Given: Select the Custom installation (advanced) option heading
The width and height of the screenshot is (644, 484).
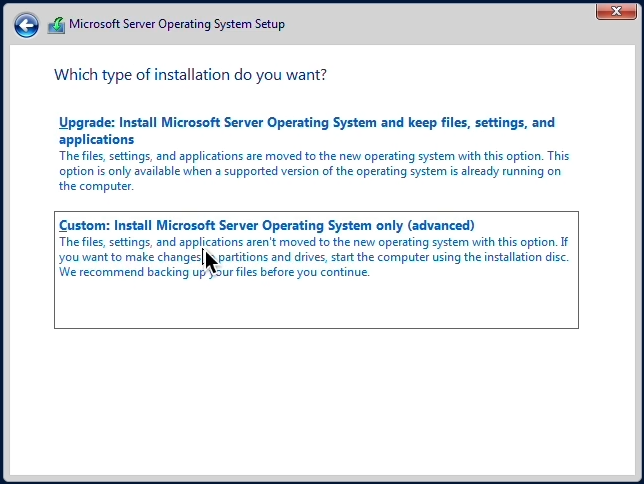Looking at the screenshot, I should [x=267, y=225].
